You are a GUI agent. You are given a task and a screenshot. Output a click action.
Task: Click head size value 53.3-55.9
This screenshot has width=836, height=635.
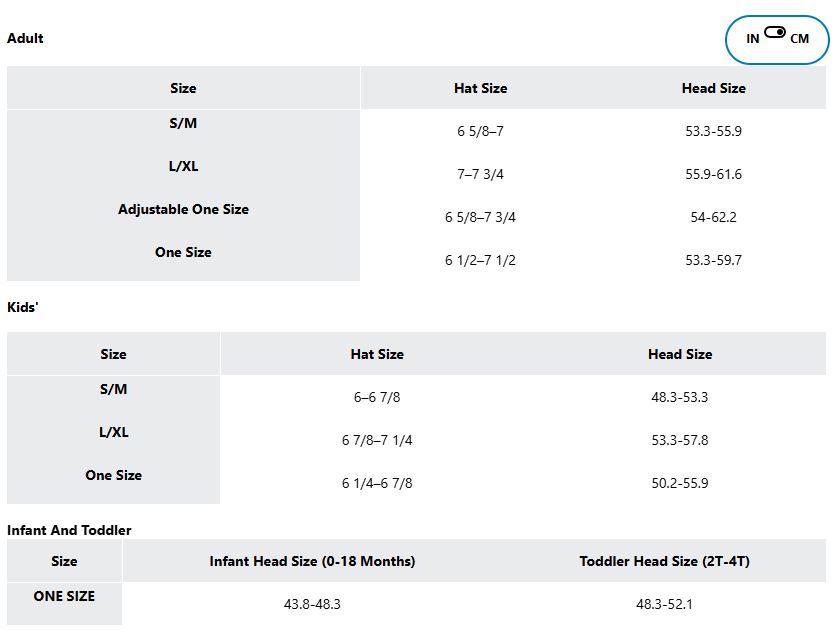point(713,131)
